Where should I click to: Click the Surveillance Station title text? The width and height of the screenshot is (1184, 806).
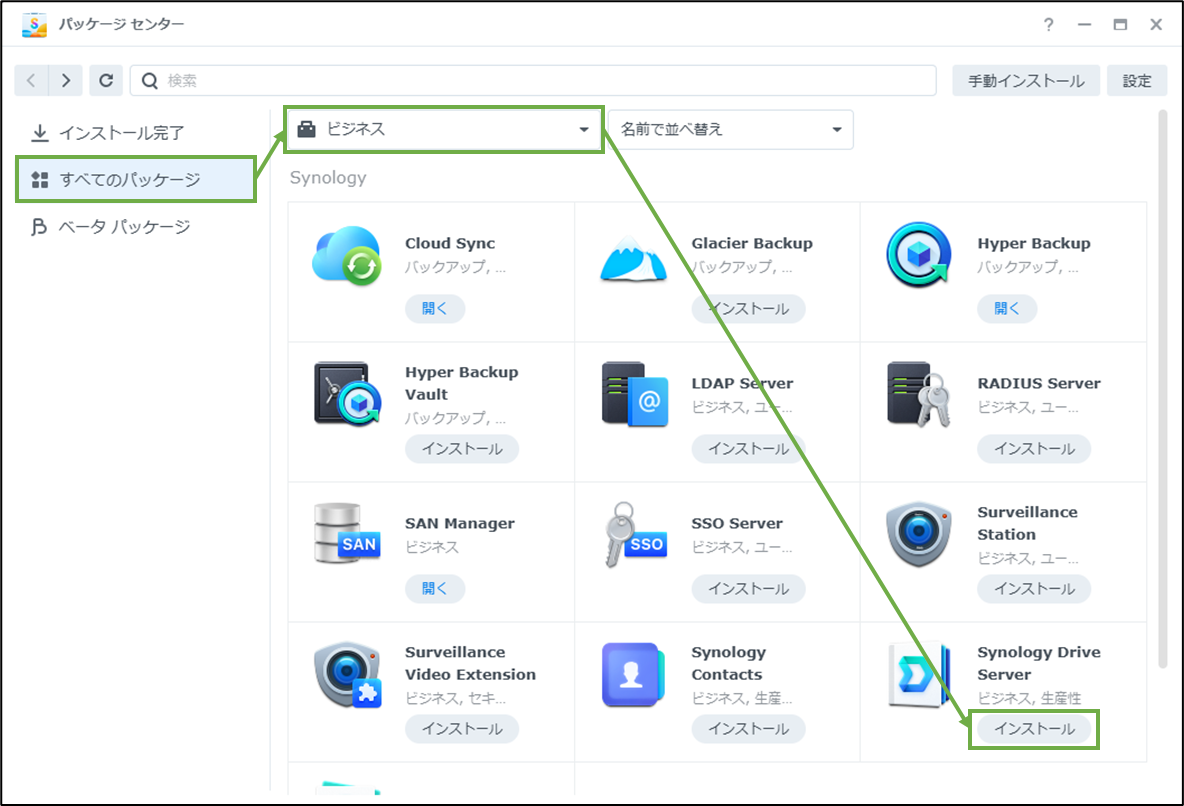pyautogui.click(x=1028, y=523)
